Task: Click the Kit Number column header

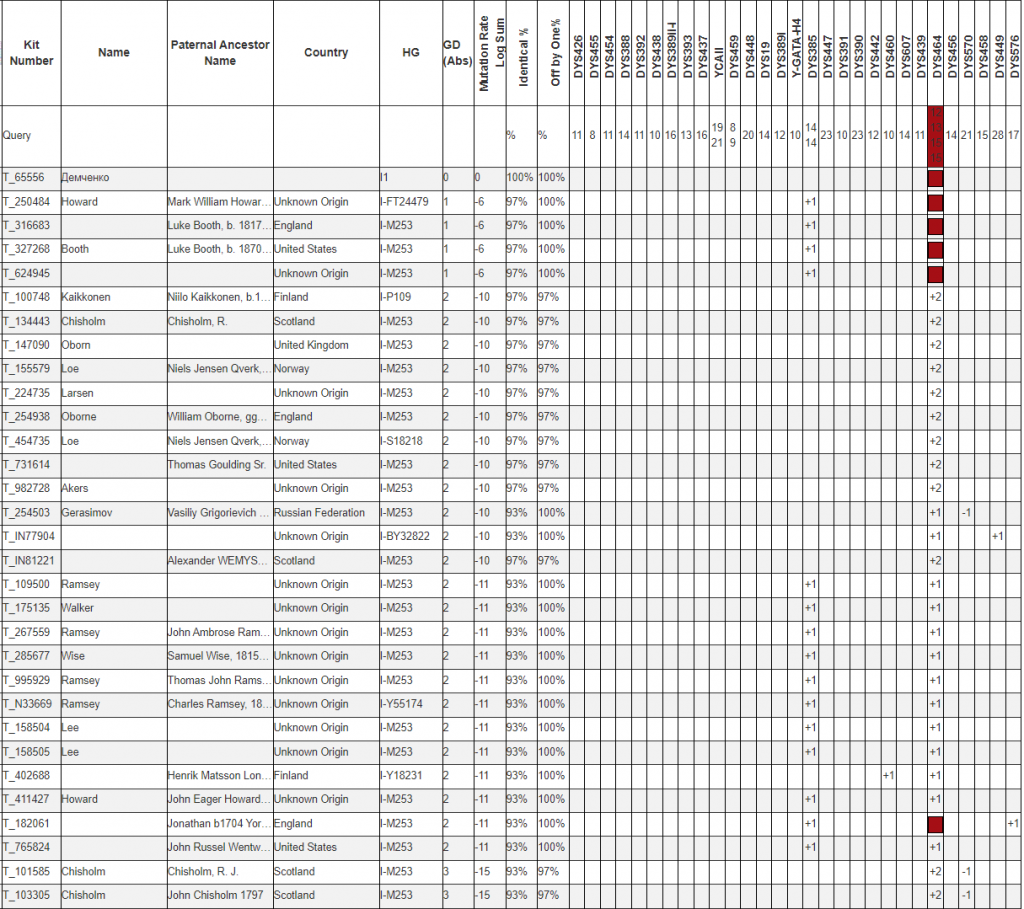Action: (30, 53)
